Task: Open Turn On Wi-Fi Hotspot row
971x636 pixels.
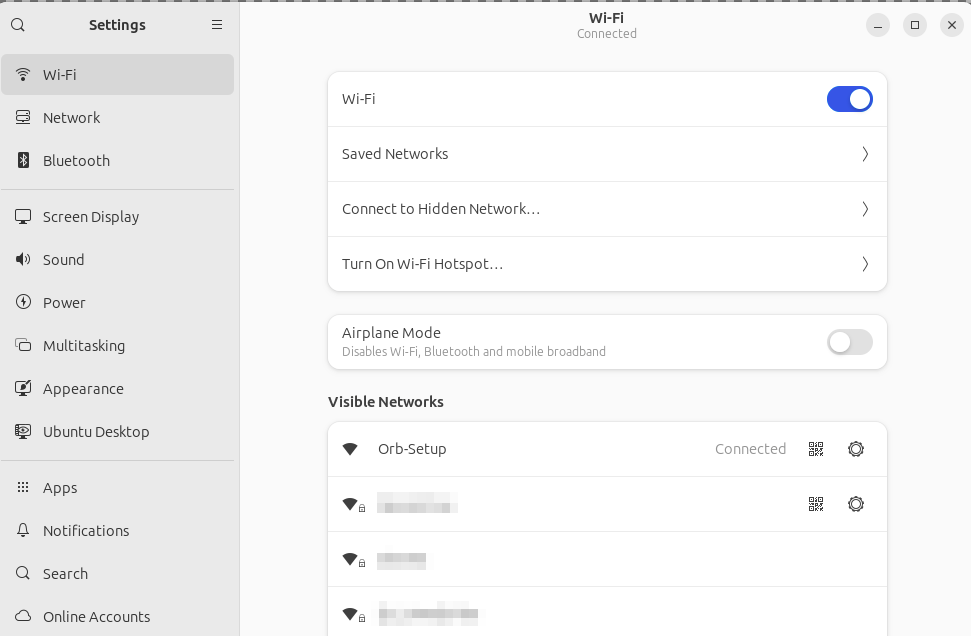Action: (607, 264)
